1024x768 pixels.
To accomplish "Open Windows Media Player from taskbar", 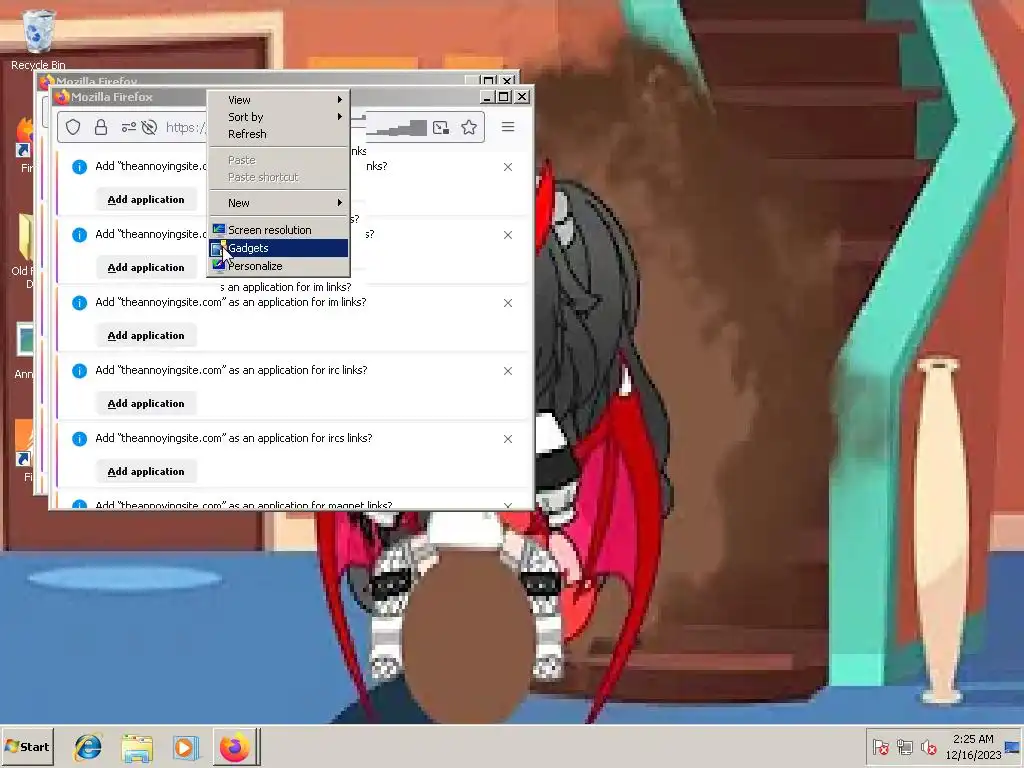I will pyautogui.click(x=185, y=747).
